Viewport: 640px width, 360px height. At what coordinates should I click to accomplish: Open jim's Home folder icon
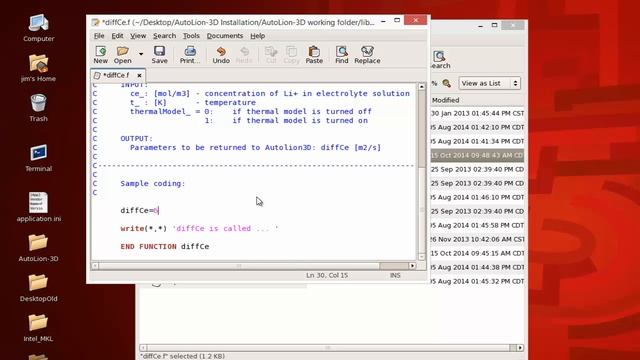click(38, 68)
